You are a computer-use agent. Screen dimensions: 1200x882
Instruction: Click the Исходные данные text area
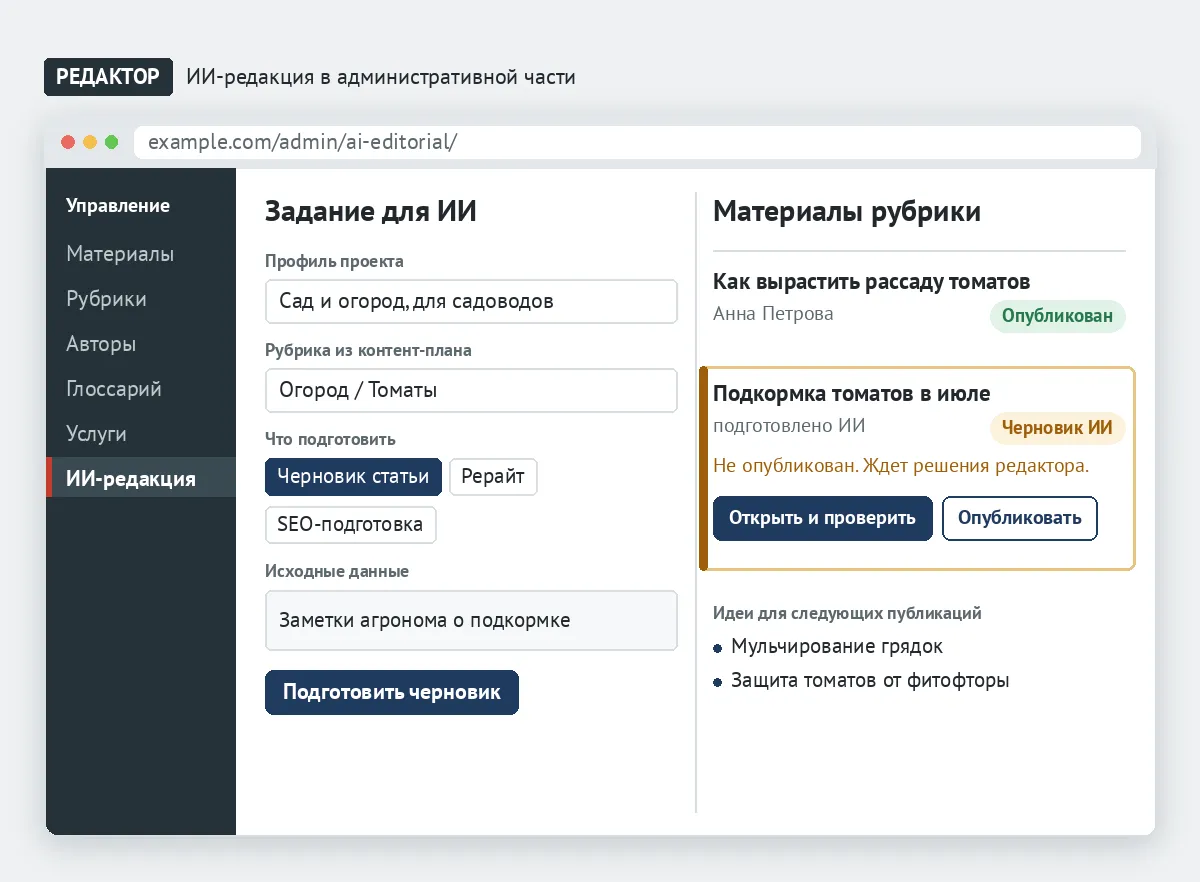(x=471, y=620)
